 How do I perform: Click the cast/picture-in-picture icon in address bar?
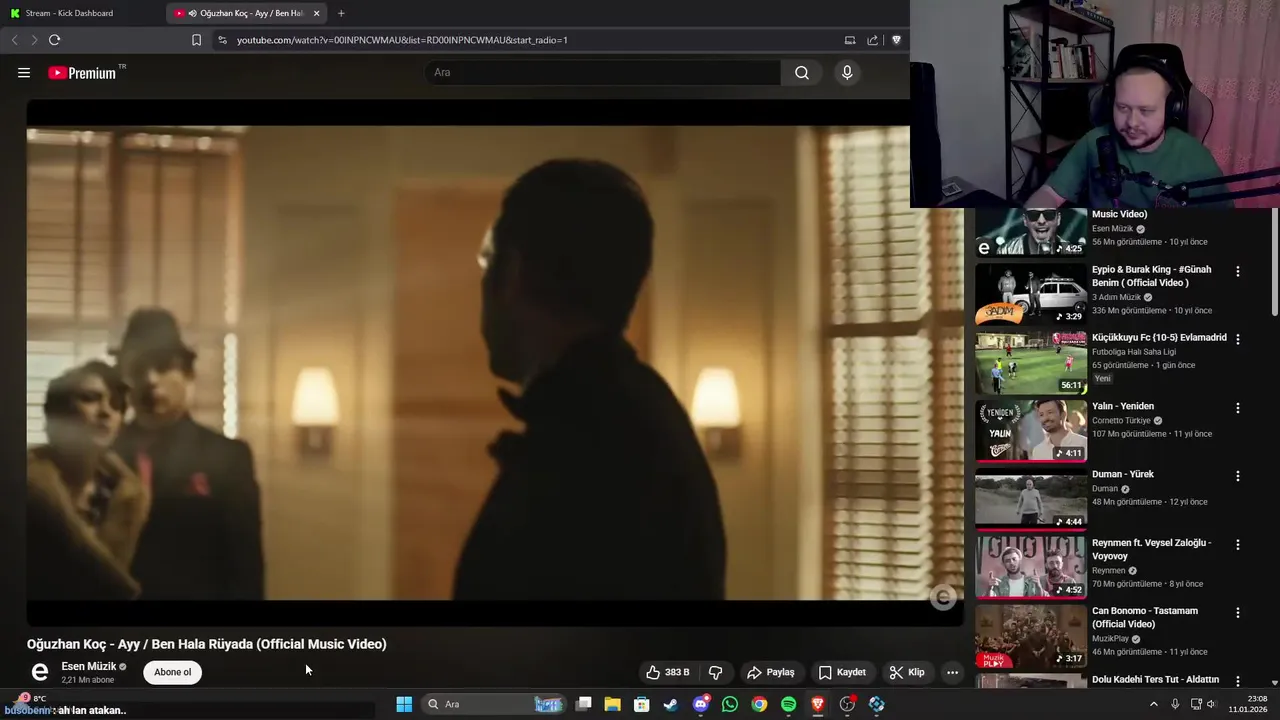pos(850,40)
